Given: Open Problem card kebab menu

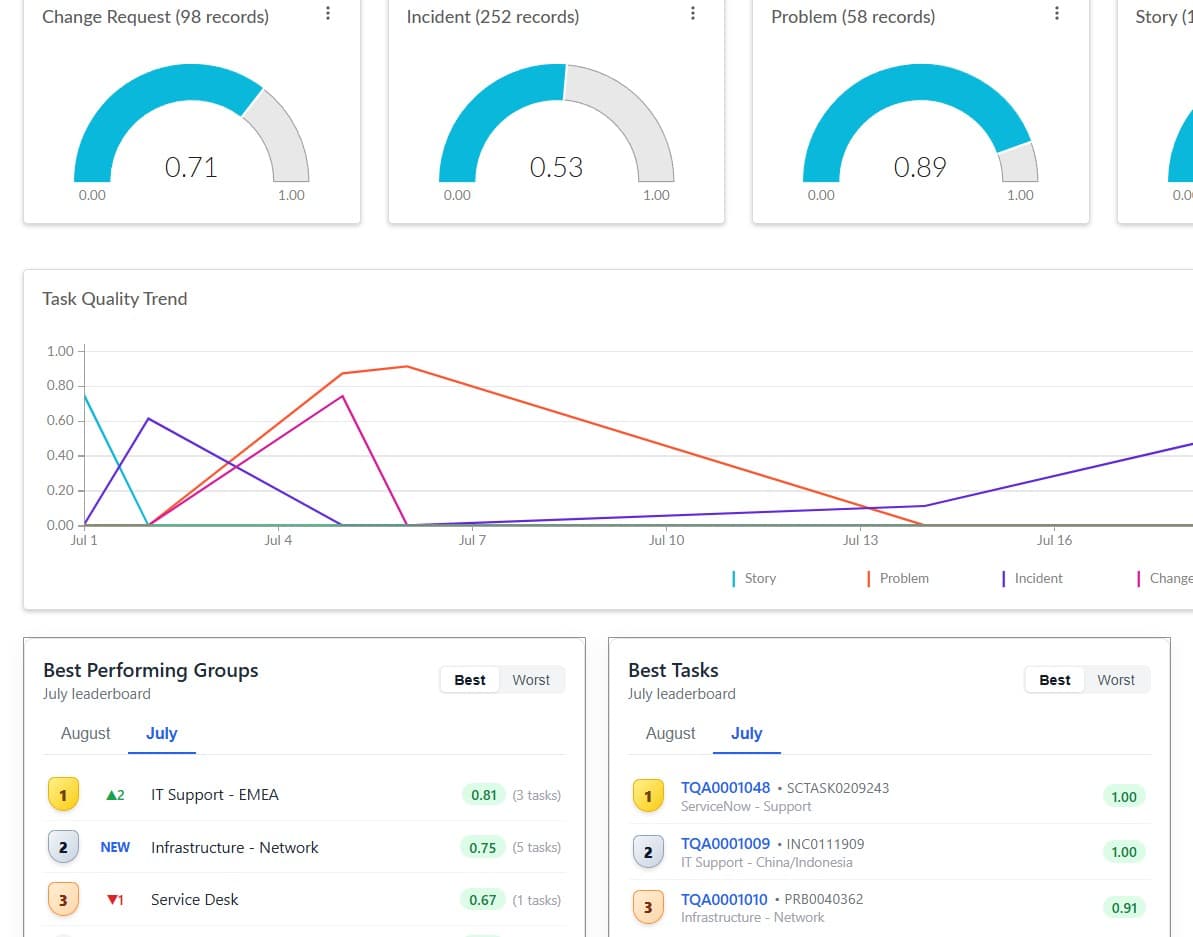Looking at the screenshot, I should [1057, 14].
